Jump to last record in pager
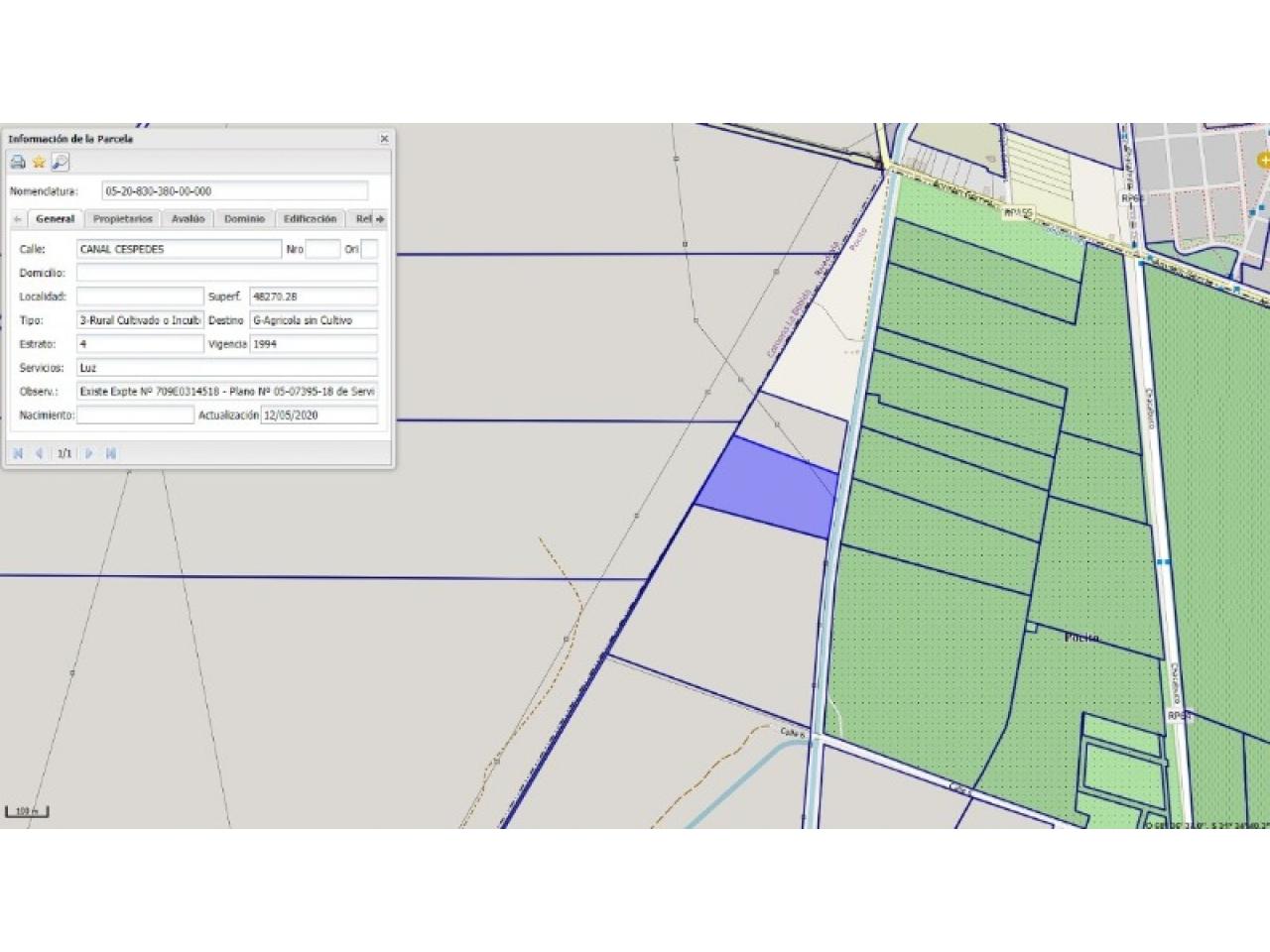Viewport: 1270px width, 952px height. 111,453
